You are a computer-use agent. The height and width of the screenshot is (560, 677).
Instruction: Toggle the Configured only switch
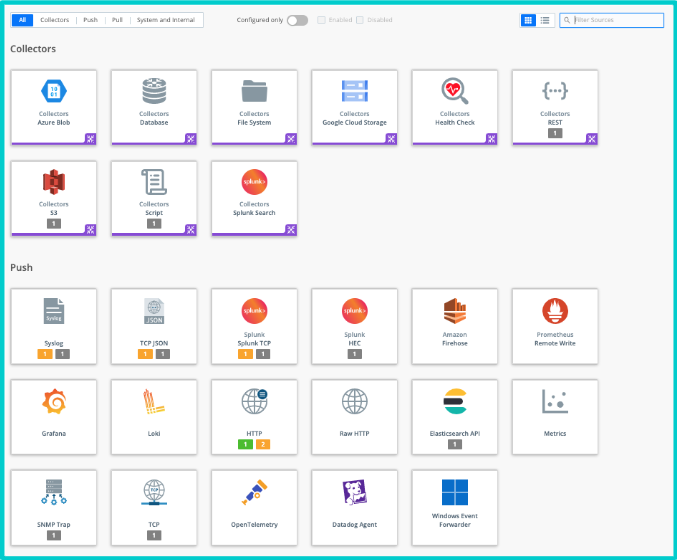297,20
